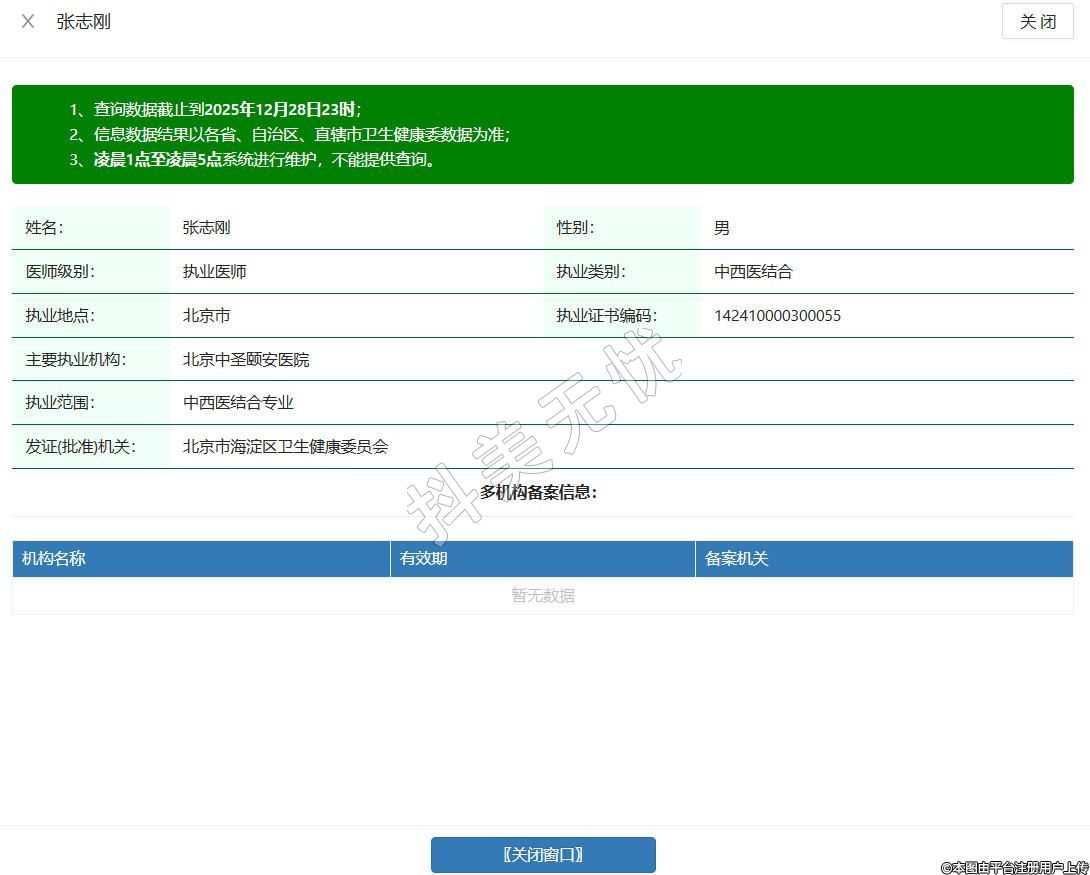The height and width of the screenshot is (875, 1090).
Task: Click the gender value 男
Action: pyautogui.click(x=722, y=228)
